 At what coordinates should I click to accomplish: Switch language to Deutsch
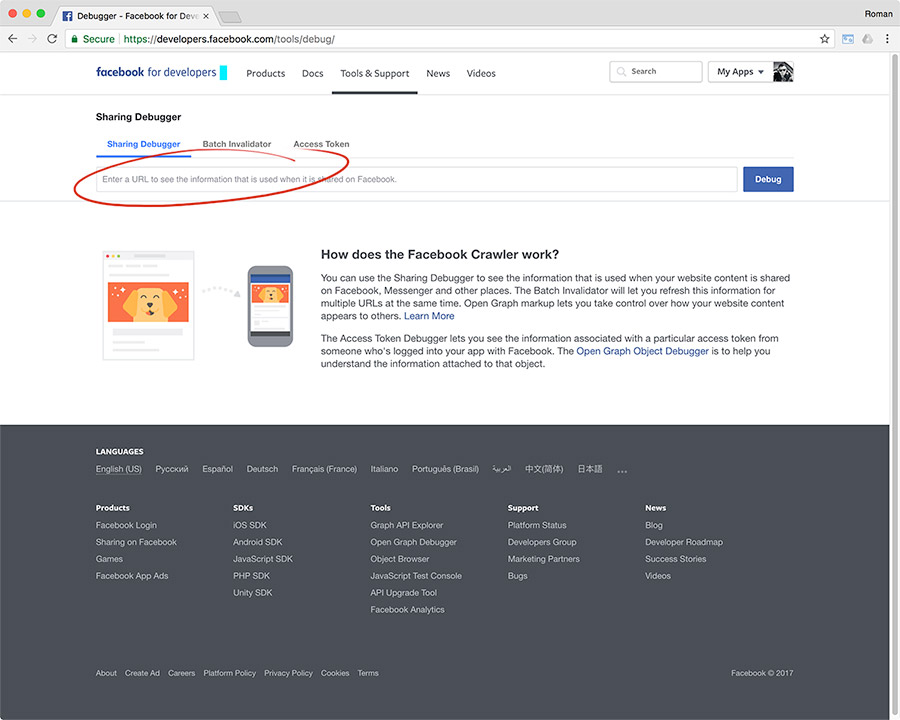262,469
